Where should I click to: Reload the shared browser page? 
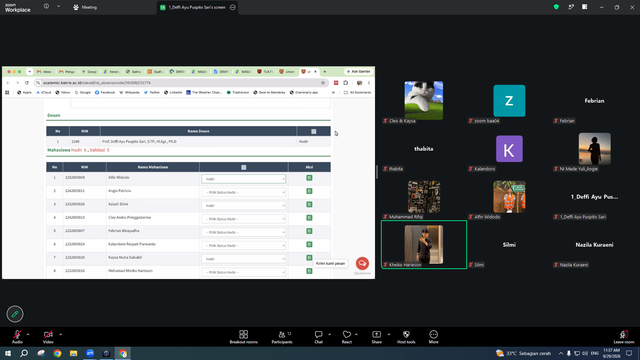point(27,82)
